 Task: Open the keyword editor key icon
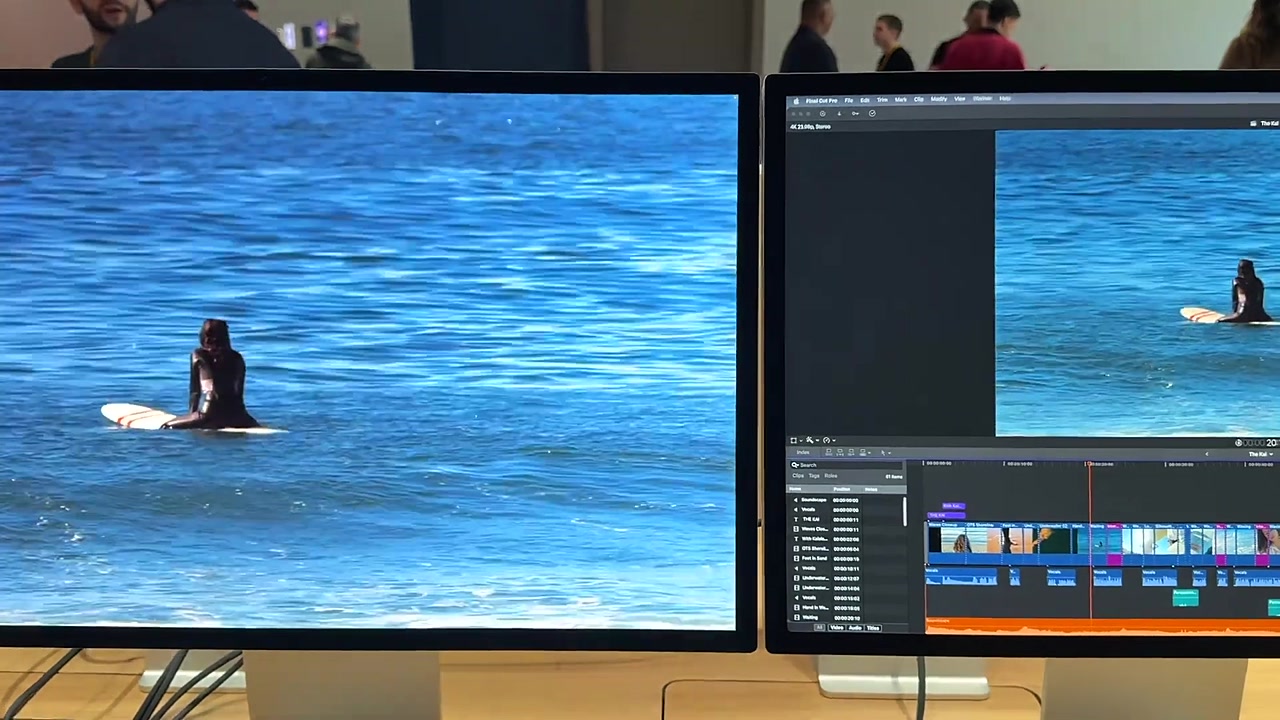click(855, 113)
